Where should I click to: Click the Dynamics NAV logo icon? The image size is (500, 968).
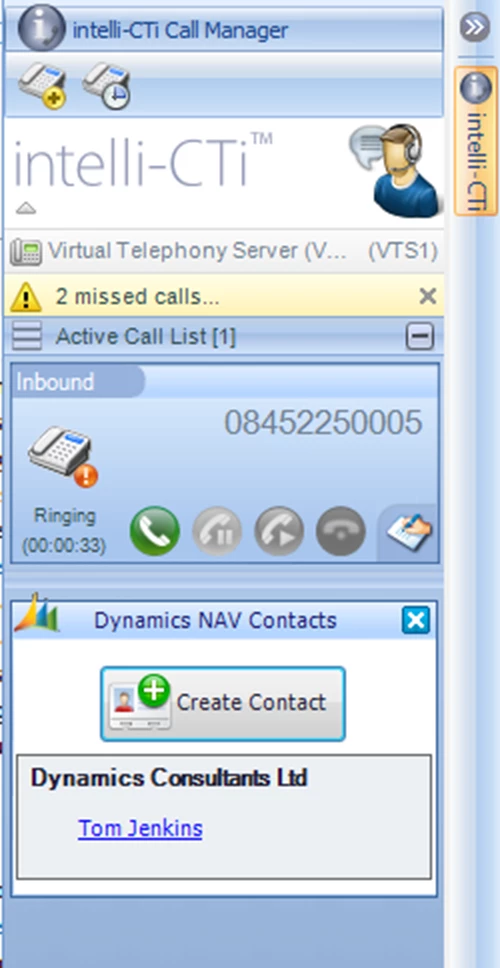pyautogui.click(x=37, y=614)
